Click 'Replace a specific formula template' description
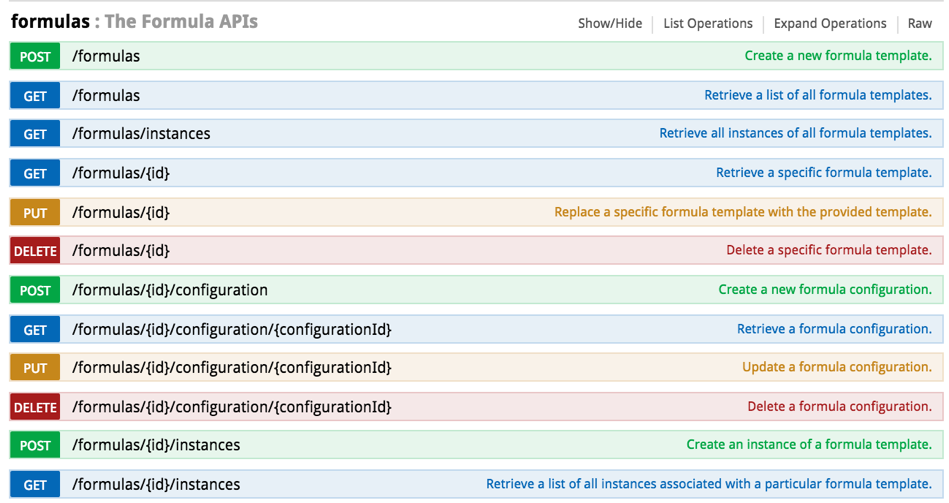 [x=743, y=212]
